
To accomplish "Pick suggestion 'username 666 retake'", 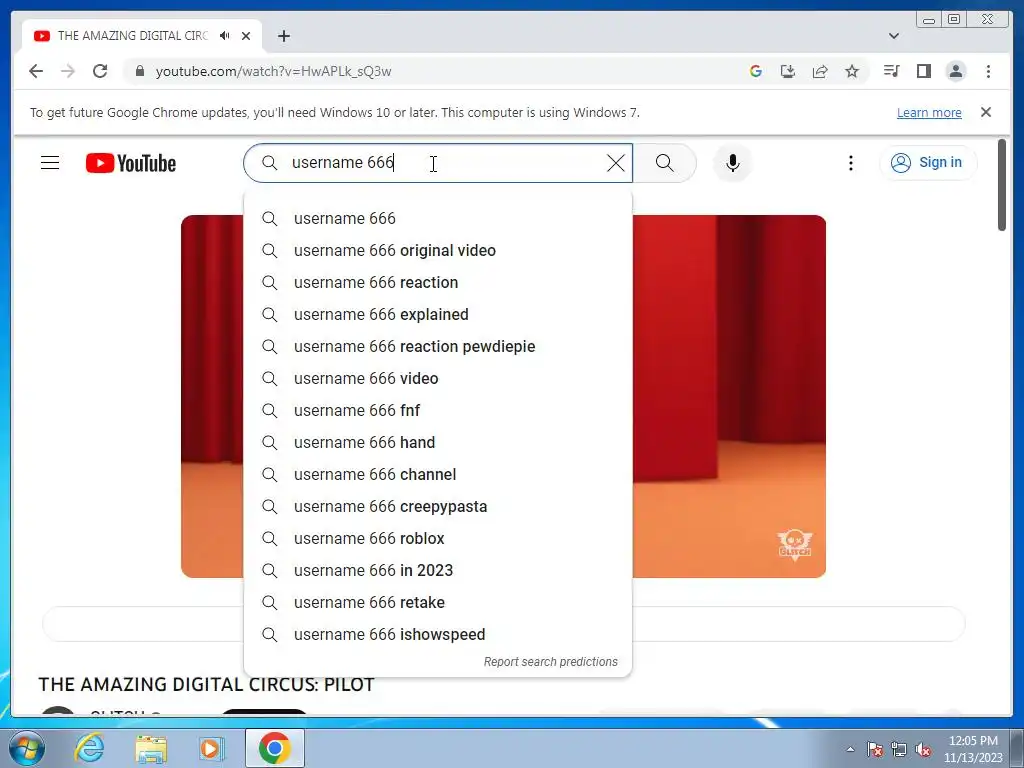I will tap(438, 602).
